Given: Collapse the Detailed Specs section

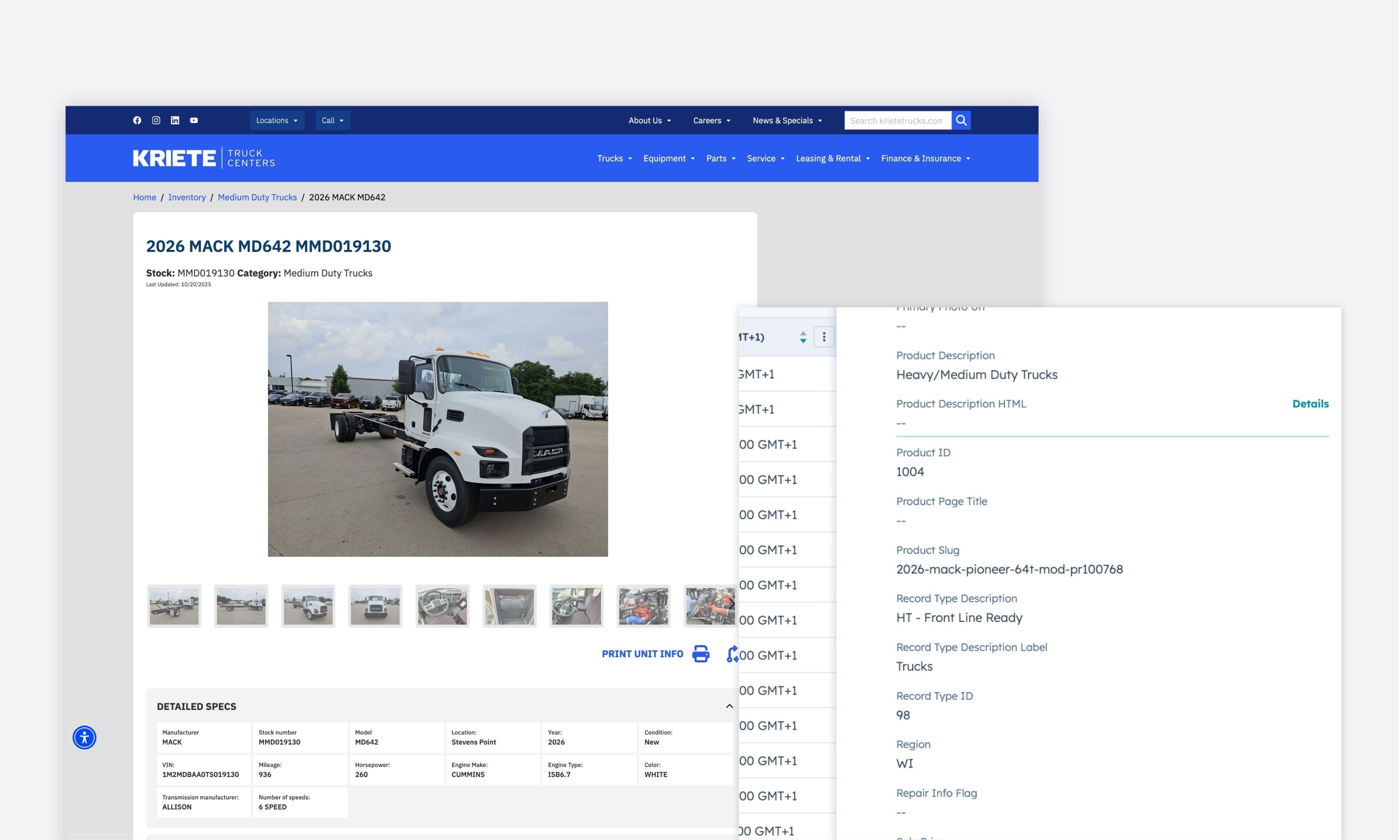Looking at the screenshot, I should pos(729,706).
